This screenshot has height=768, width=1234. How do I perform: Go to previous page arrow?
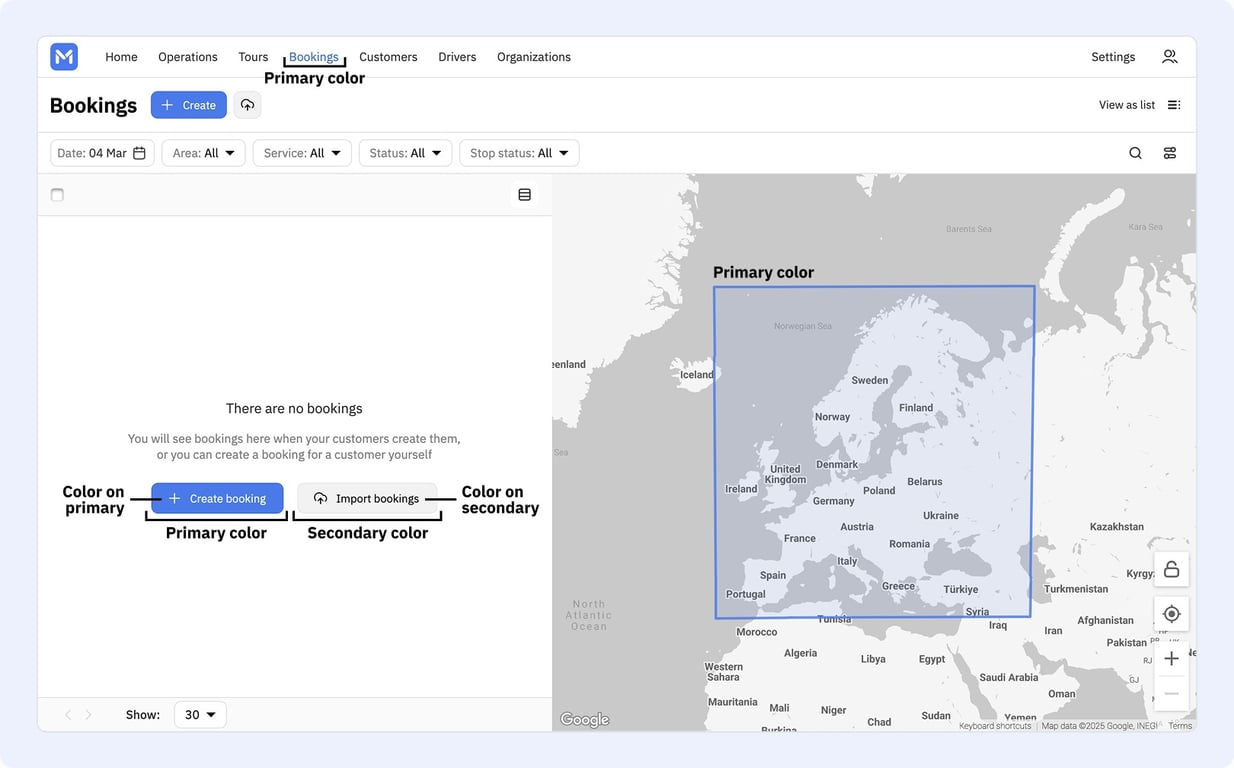[68, 715]
